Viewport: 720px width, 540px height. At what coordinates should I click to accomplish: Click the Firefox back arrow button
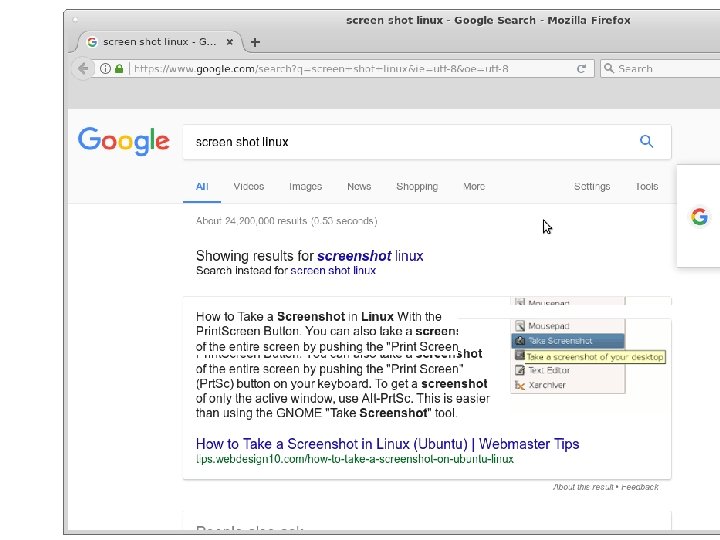[83, 68]
